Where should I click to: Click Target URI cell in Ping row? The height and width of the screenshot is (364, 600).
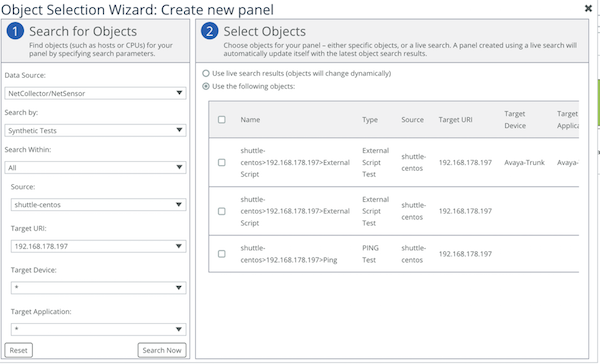click(465, 254)
